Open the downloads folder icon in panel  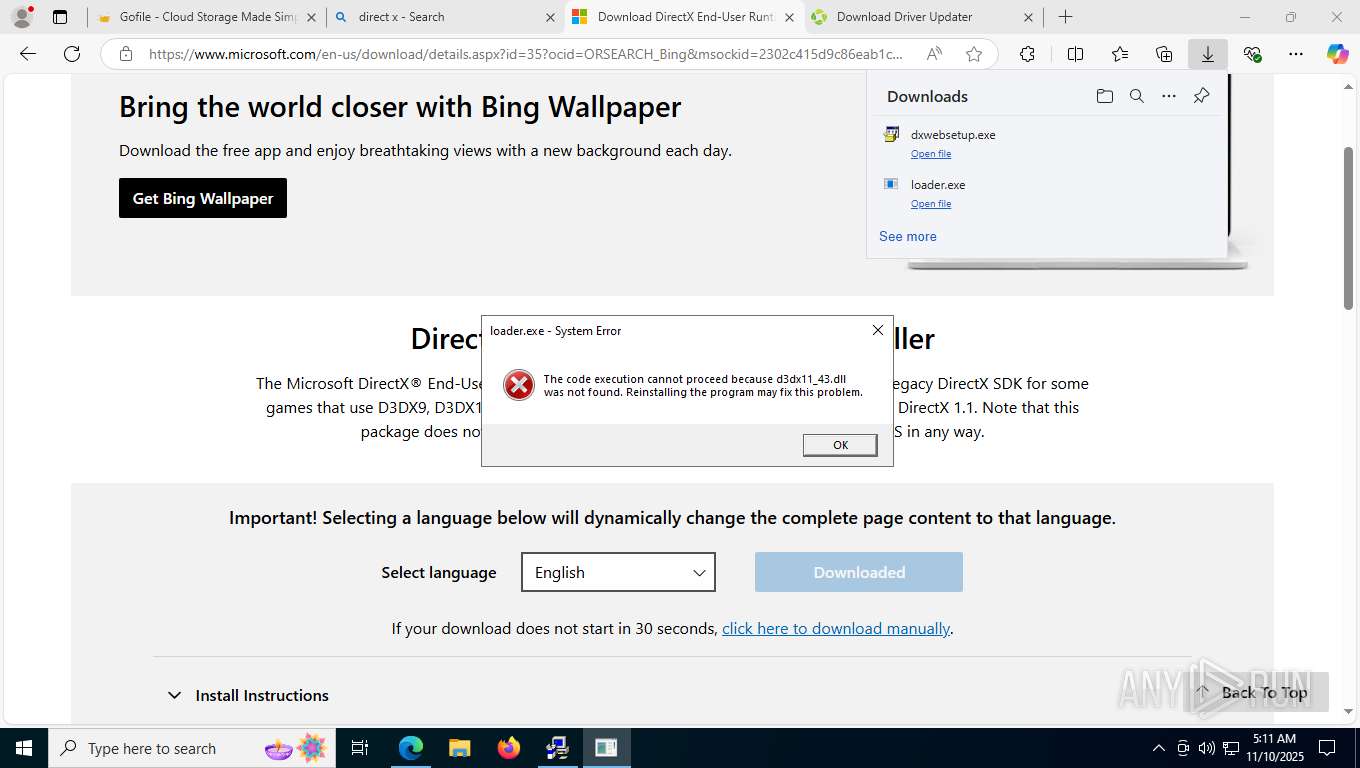(1104, 96)
